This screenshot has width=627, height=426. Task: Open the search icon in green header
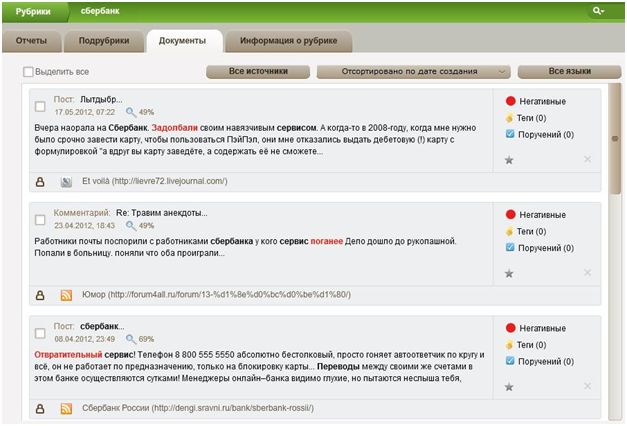pyautogui.click(x=598, y=11)
